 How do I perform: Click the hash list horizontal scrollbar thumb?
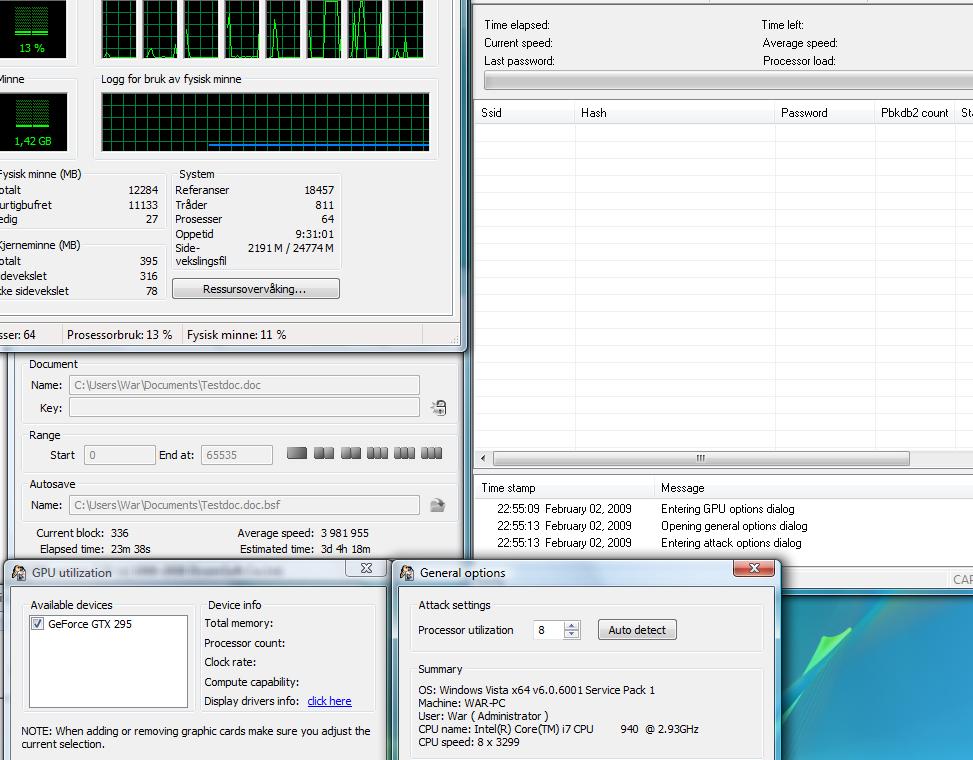pyautogui.click(x=701, y=458)
